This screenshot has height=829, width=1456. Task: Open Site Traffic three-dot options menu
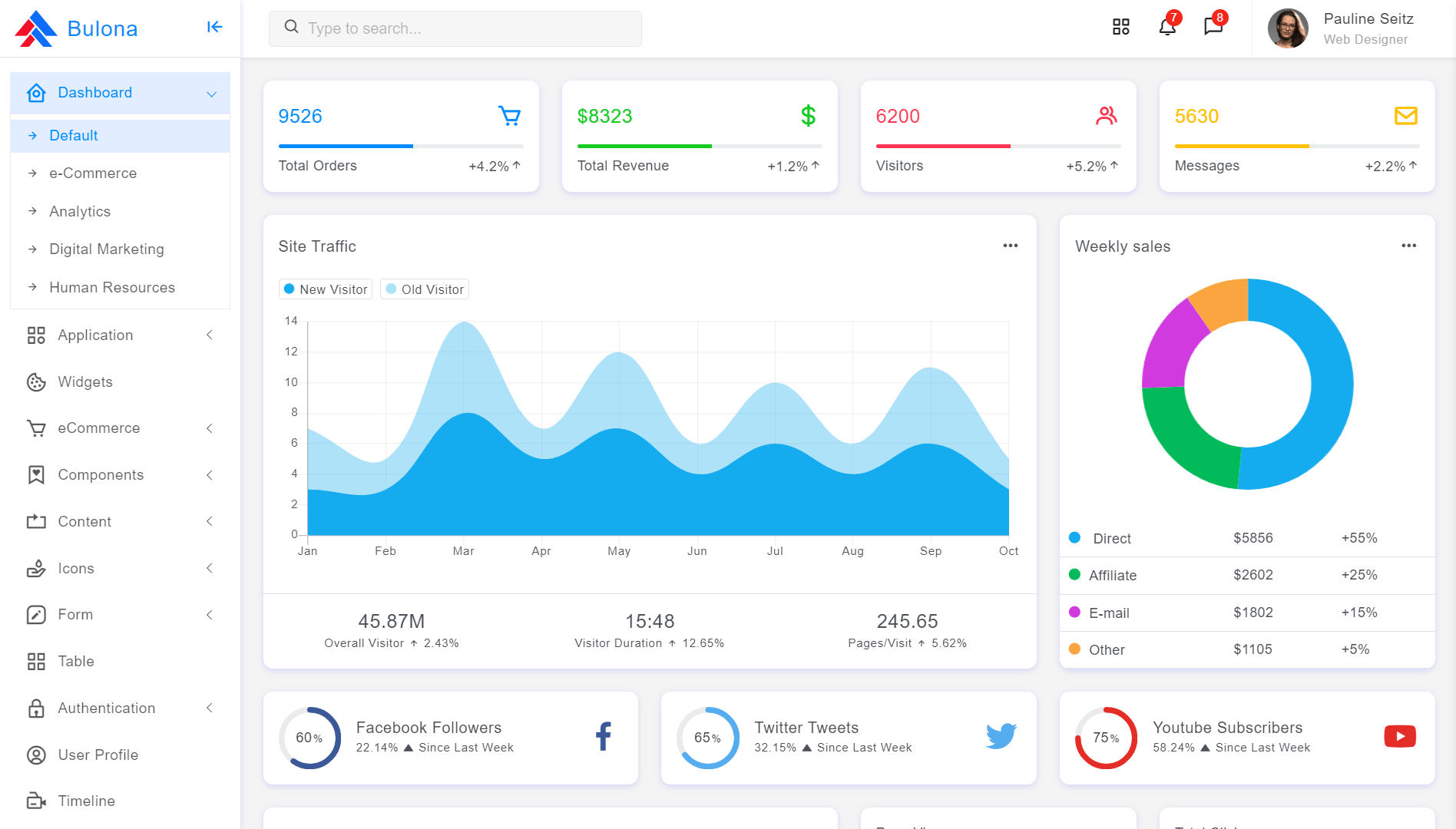1010,246
